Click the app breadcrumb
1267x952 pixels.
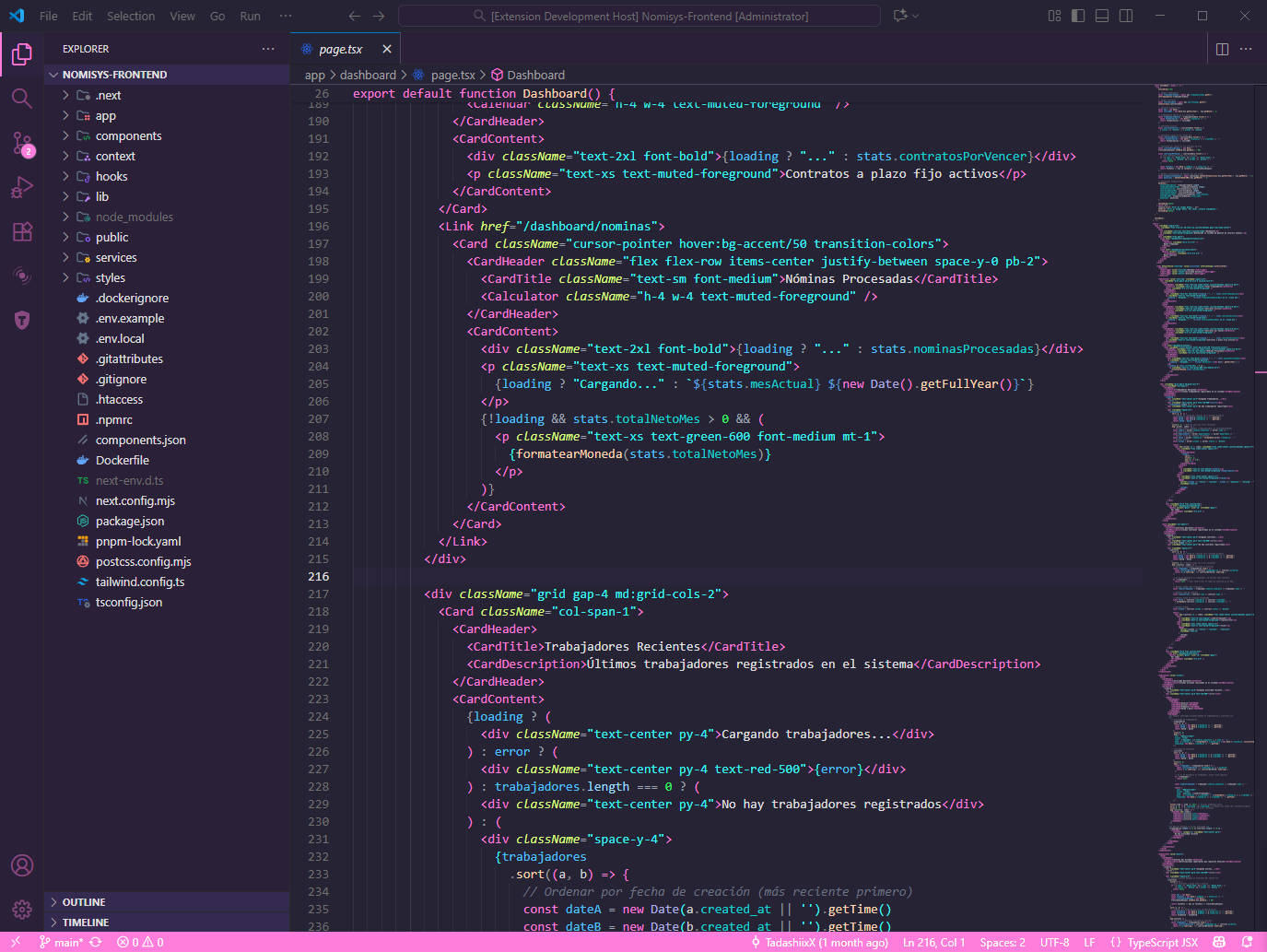coord(315,75)
